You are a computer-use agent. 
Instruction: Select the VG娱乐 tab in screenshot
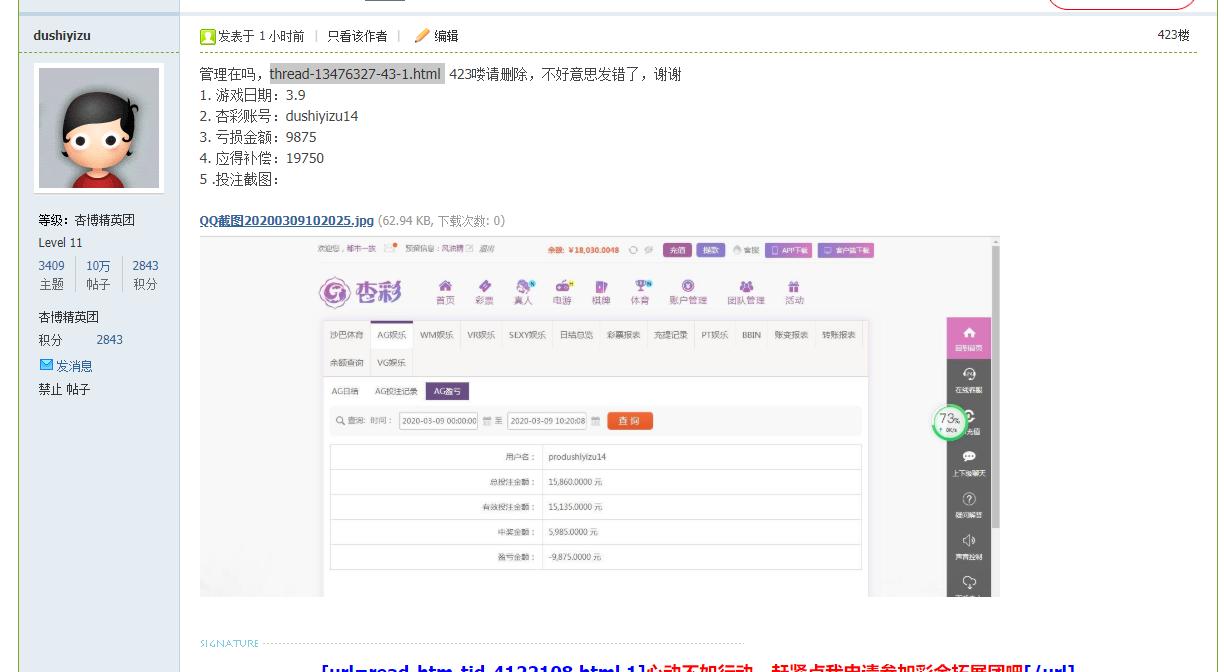(391, 362)
